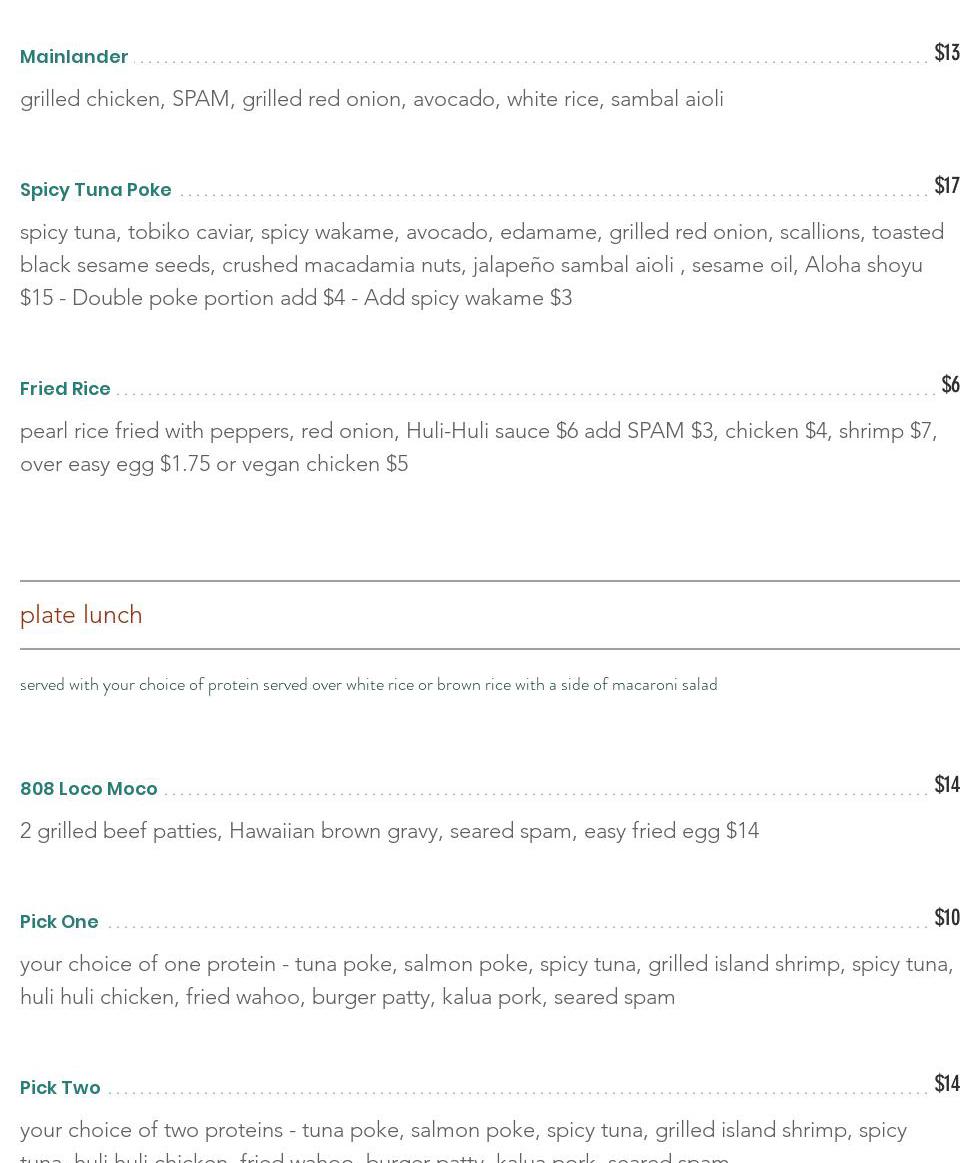Image resolution: width=965 pixels, height=1163 pixels.
Task: Select the Pick One plate option
Action: click(x=59, y=921)
